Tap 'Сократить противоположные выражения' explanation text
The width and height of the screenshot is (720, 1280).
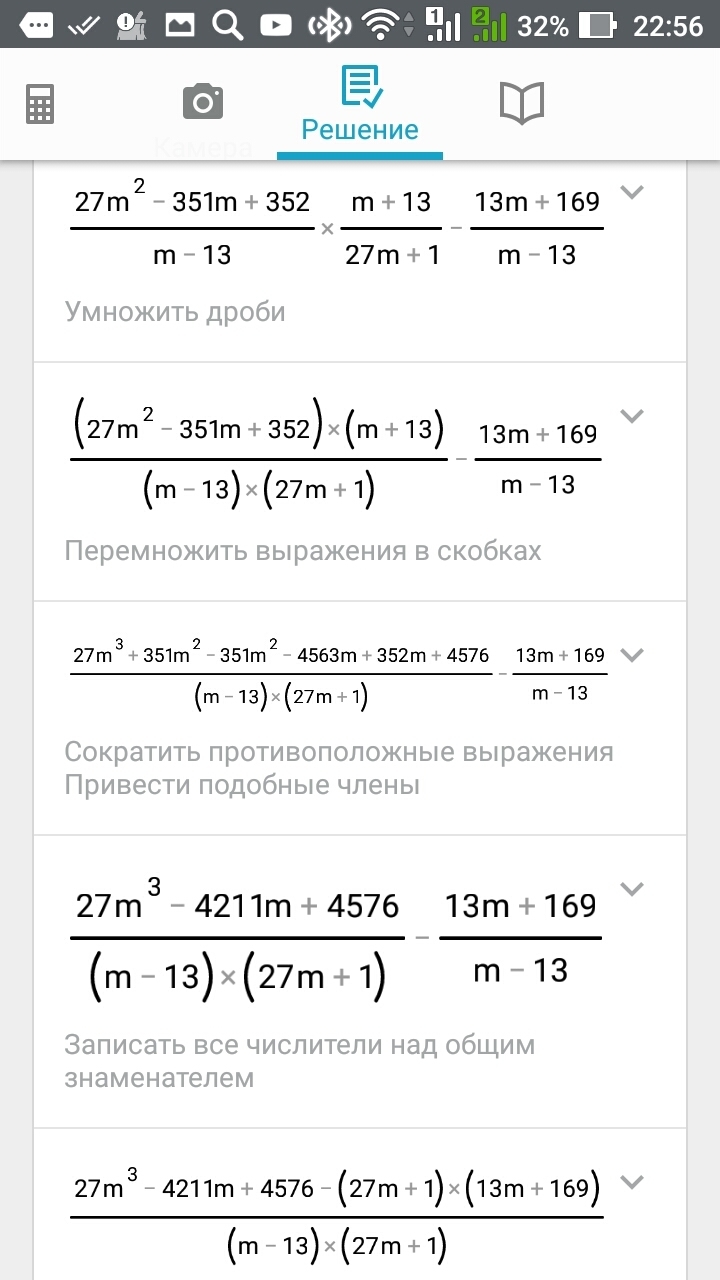click(x=338, y=751)
